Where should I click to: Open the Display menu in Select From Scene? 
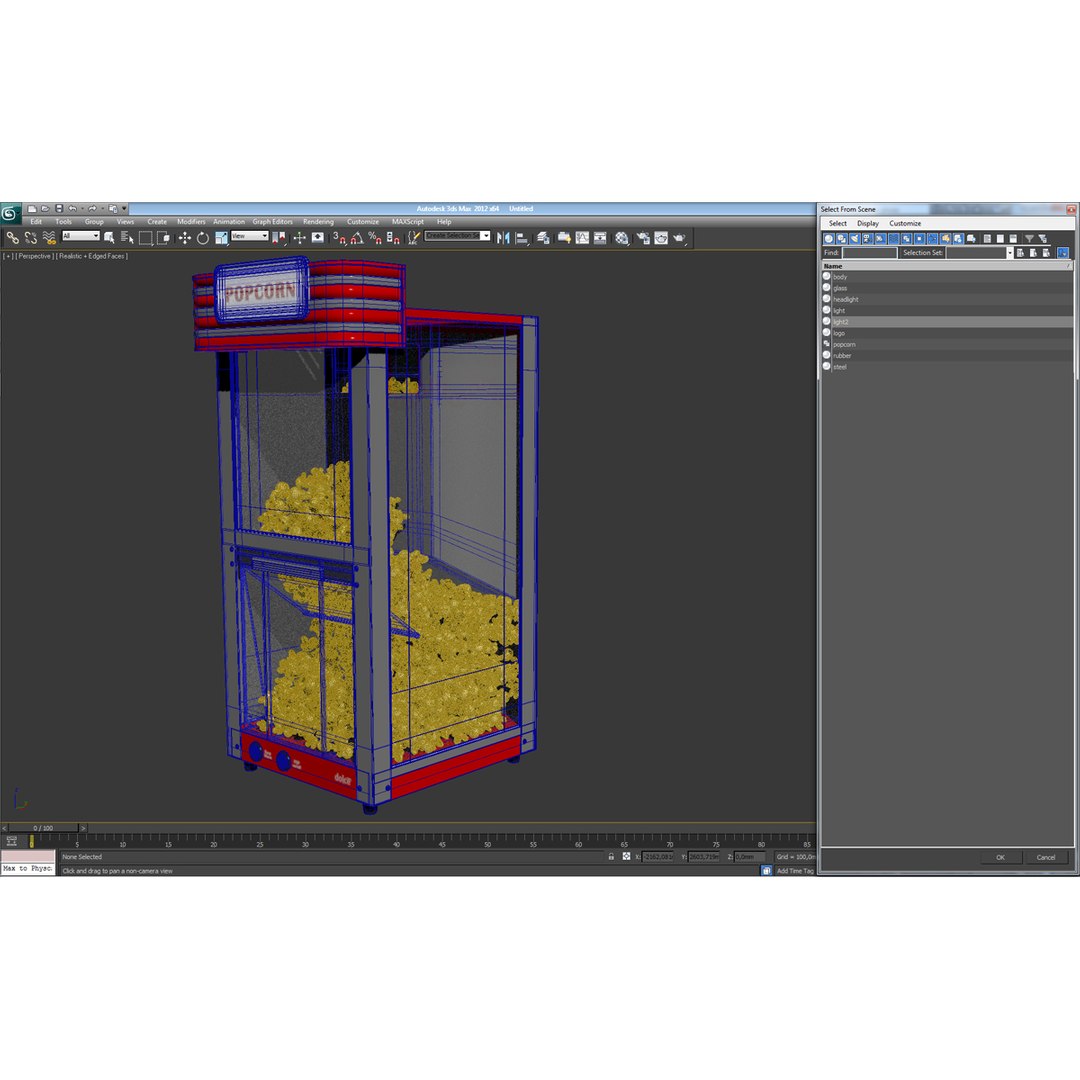point(868,223)
